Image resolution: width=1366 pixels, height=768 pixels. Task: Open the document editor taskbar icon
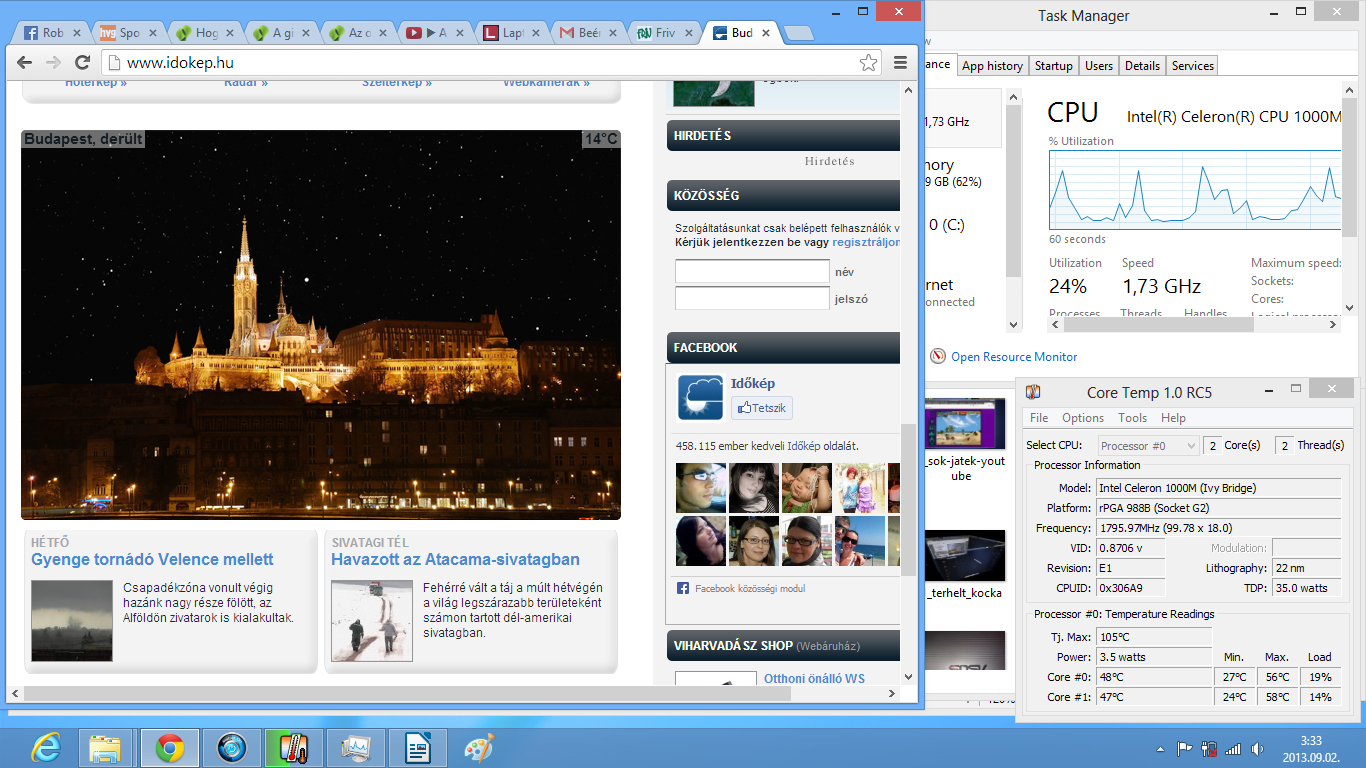coord(418,748)
